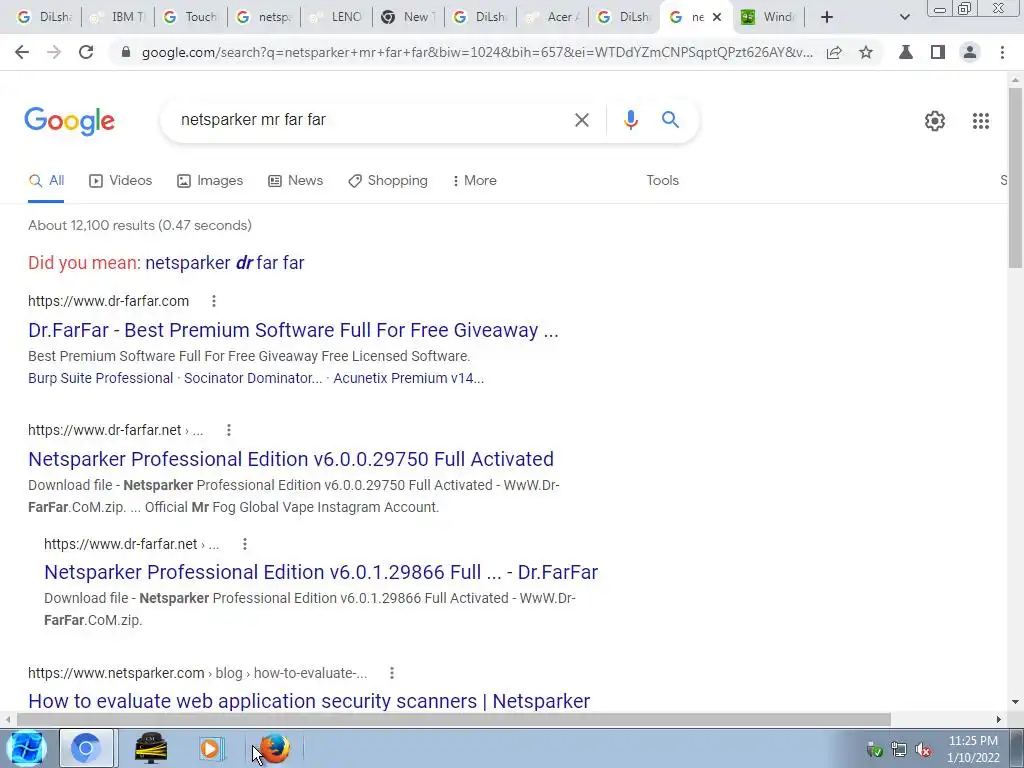Screen dimensions: 1024x768
Task: Click the scroll right arrow
Action: tap(999, 719)
